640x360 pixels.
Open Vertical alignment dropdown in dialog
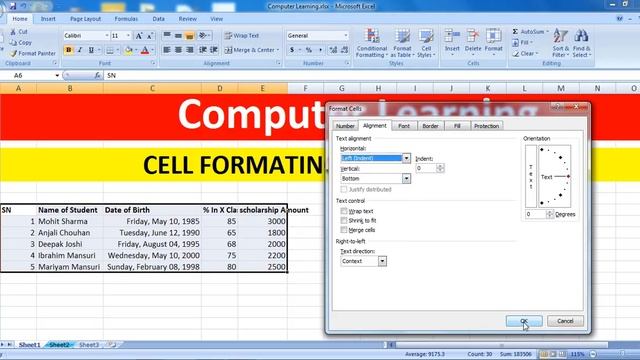tap(406, 178)
